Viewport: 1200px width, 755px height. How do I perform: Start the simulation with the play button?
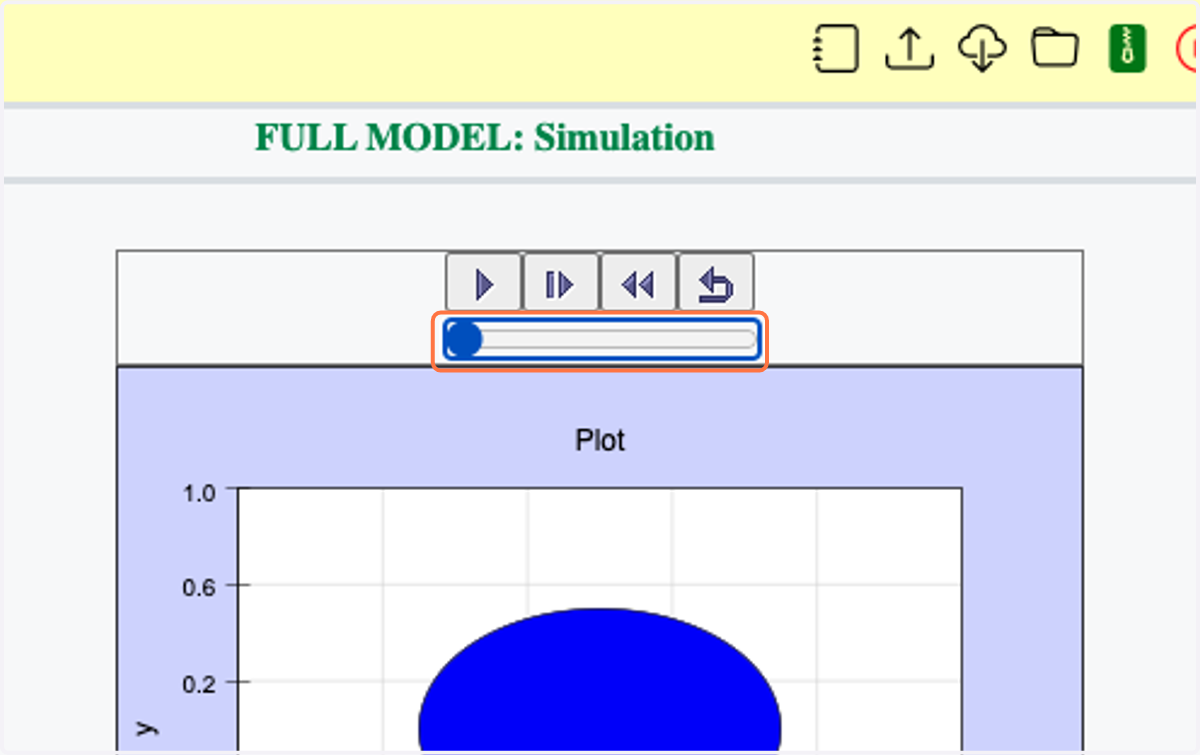[x=484, y=284]
